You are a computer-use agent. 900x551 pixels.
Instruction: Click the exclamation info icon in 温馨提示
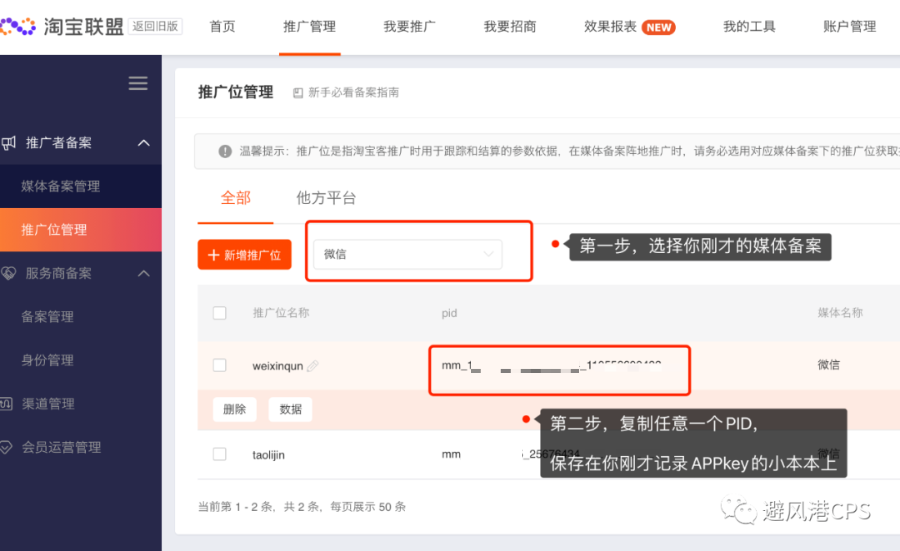(225, 151)
